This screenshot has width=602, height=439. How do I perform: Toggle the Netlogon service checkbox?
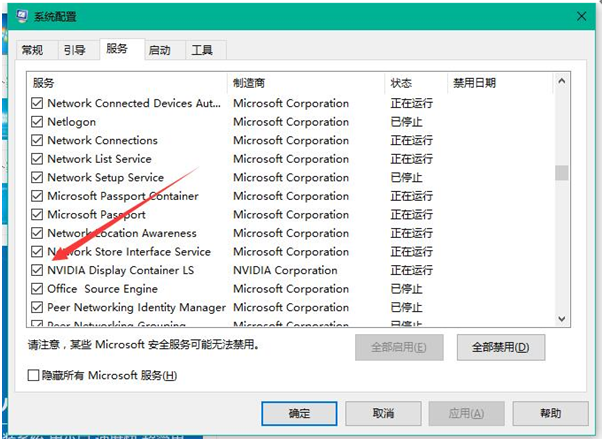(38, 122)
